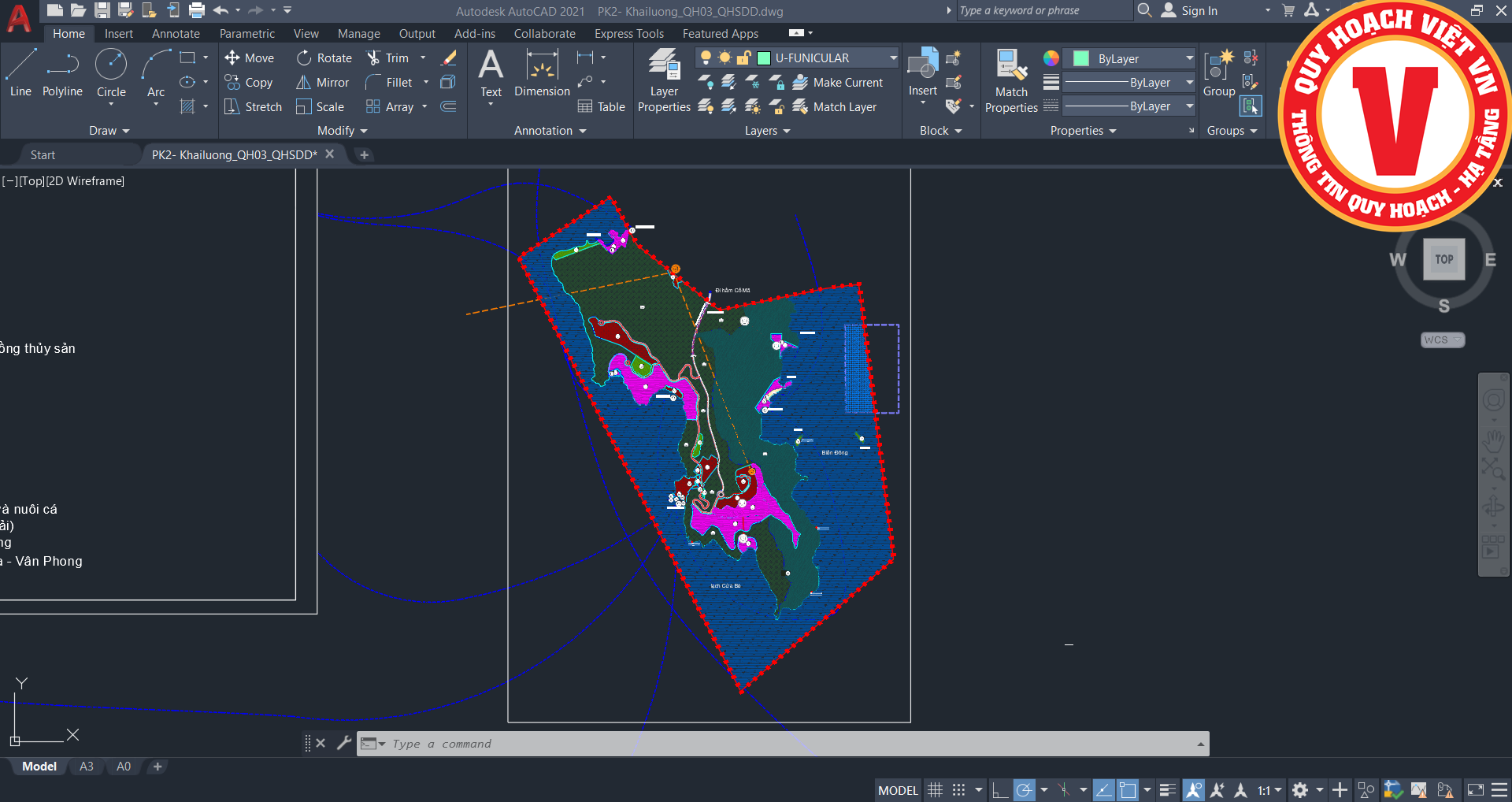Toggle grid display in status bar
Image resolution: width=1512 pixels, height=802 pixels.
935,789
